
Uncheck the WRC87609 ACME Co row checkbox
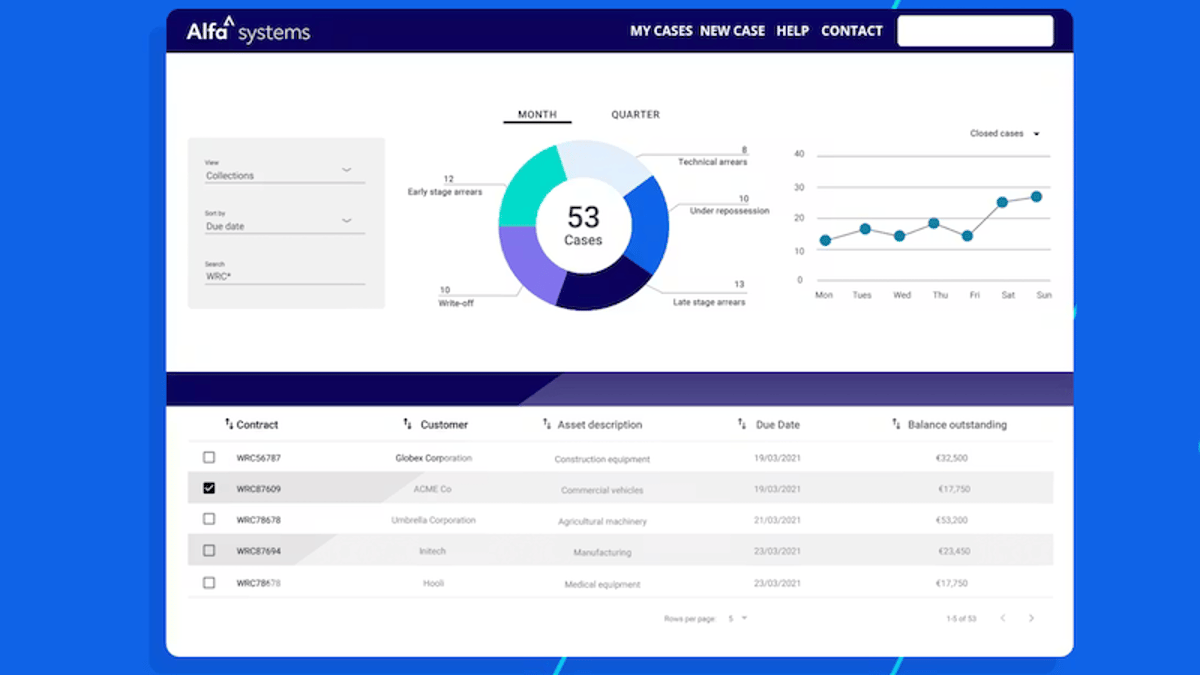209,488
